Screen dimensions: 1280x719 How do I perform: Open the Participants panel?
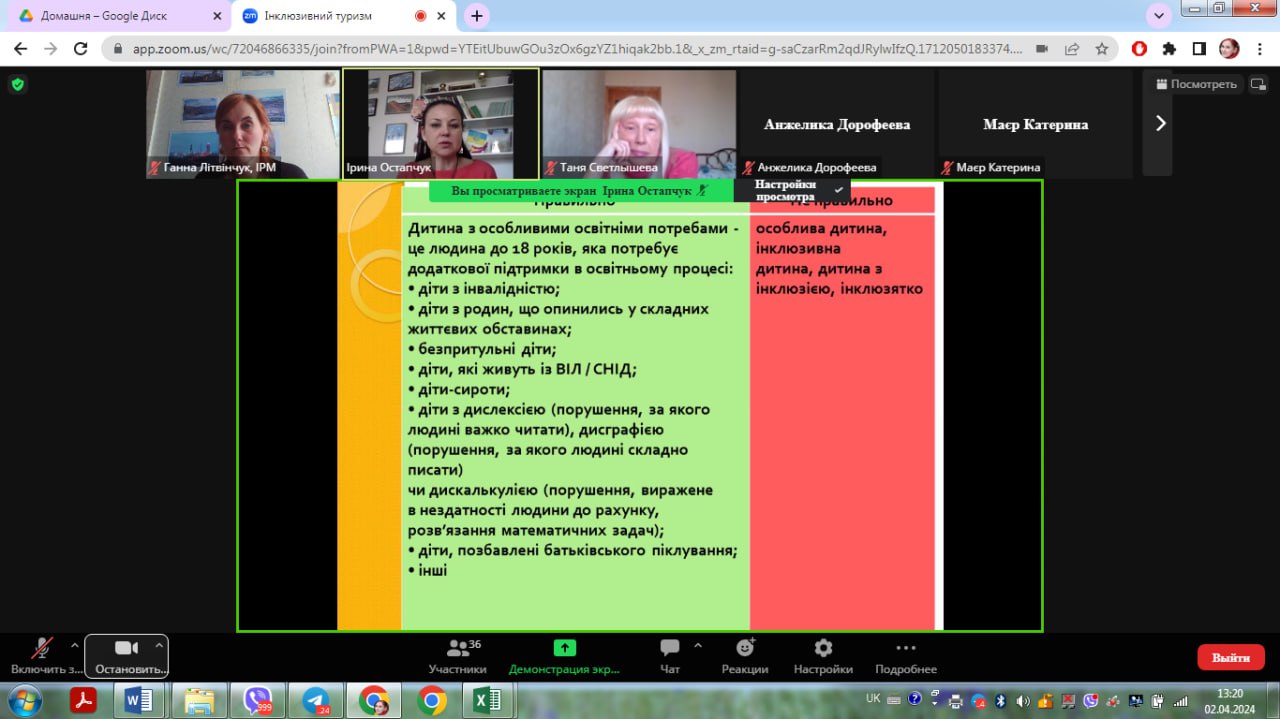457,649
